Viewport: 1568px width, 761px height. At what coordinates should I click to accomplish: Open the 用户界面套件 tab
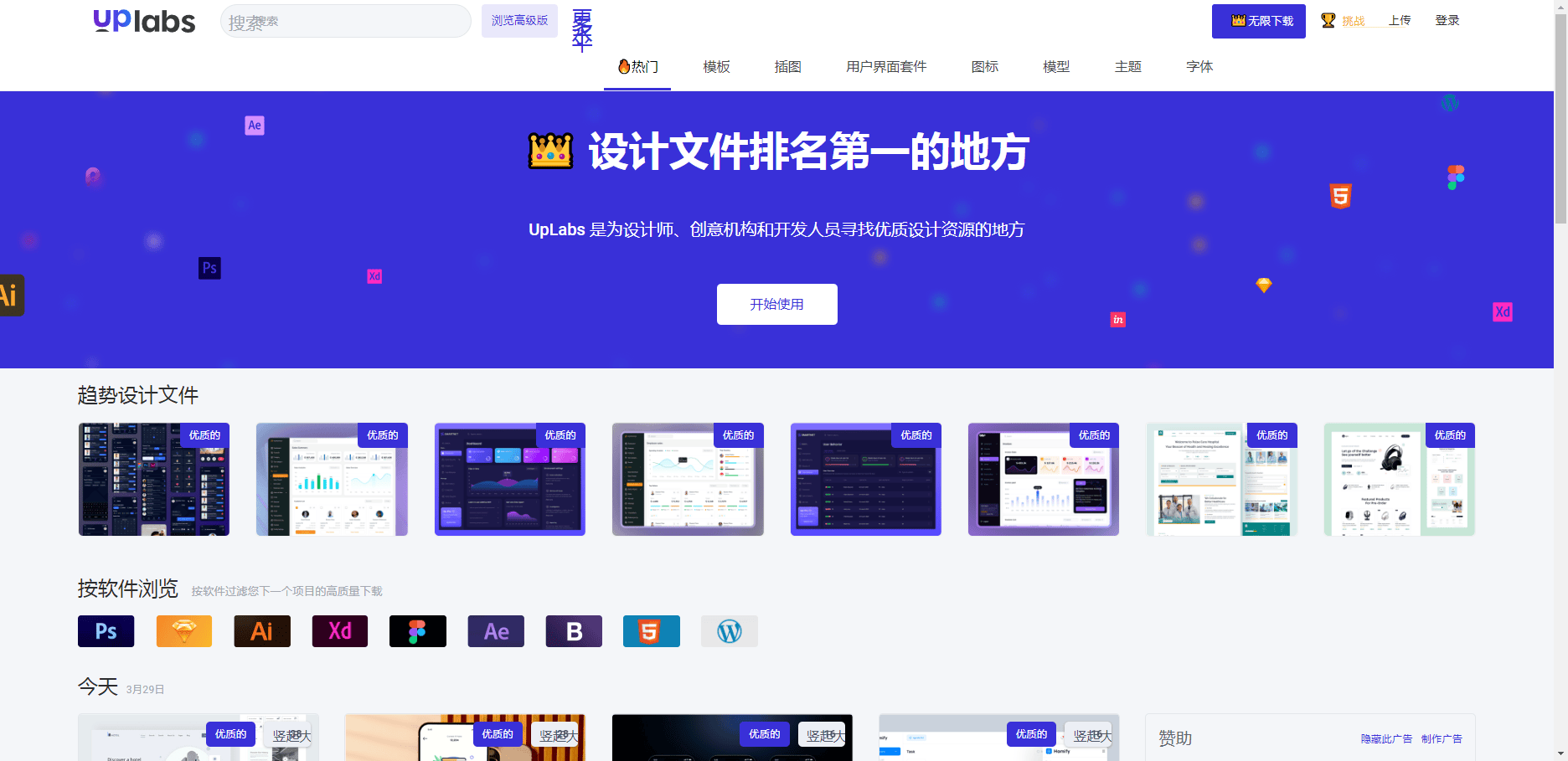(886, 67)
